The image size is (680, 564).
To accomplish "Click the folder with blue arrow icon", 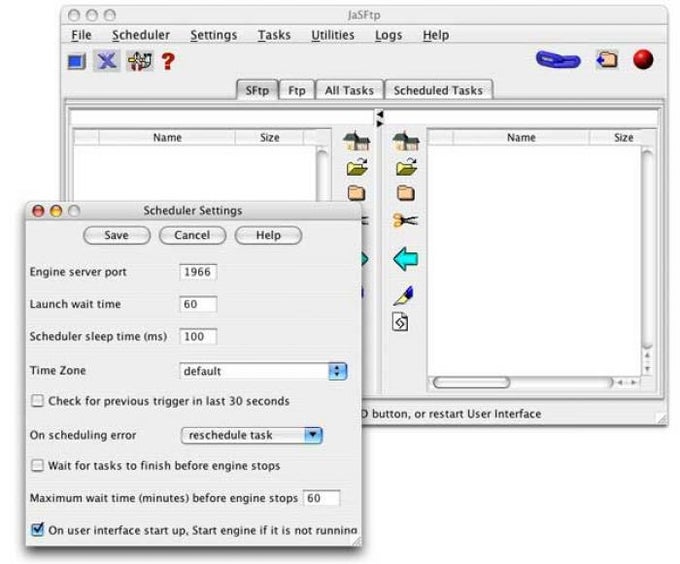I will [607, 59].
